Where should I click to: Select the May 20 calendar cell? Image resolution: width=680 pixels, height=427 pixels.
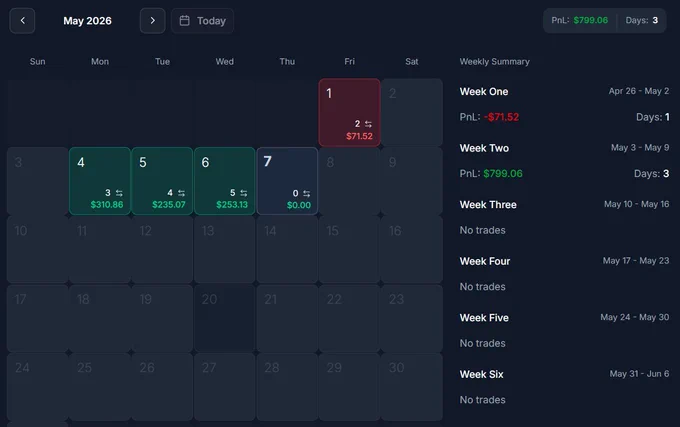(225, 318)
